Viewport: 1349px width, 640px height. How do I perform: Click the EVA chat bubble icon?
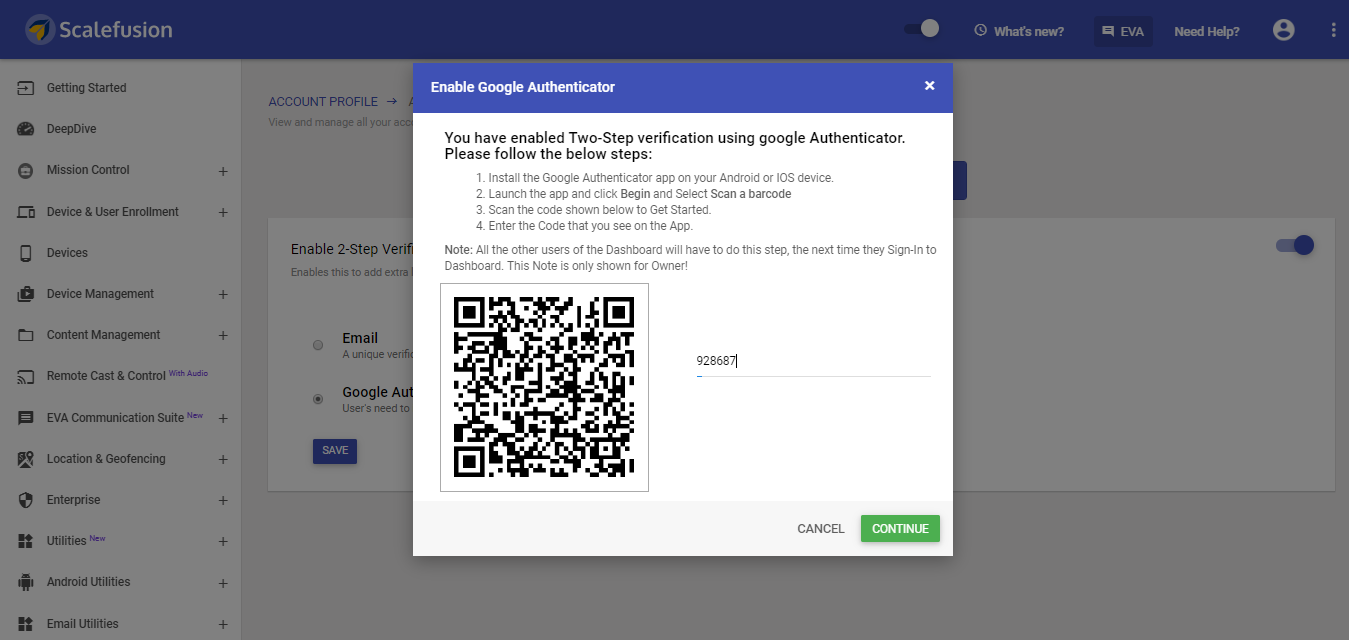(1108, 32)
